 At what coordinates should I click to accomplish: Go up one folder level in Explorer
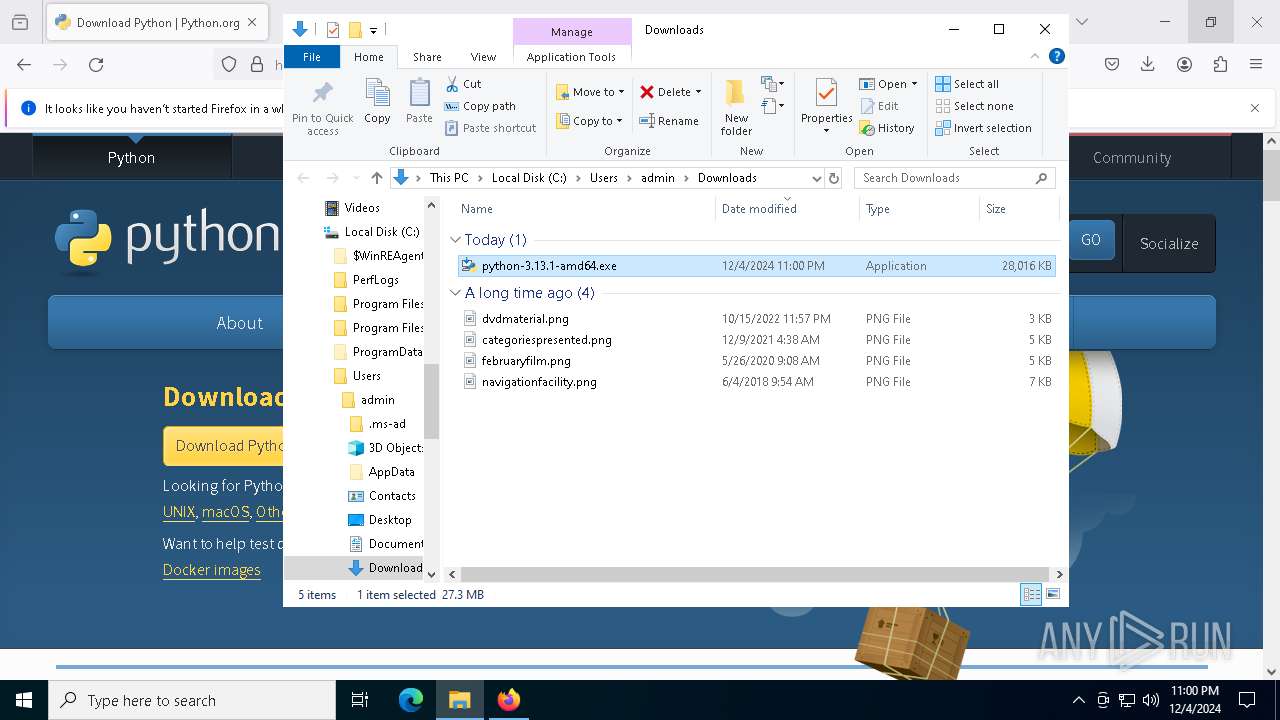coord(376,178)
